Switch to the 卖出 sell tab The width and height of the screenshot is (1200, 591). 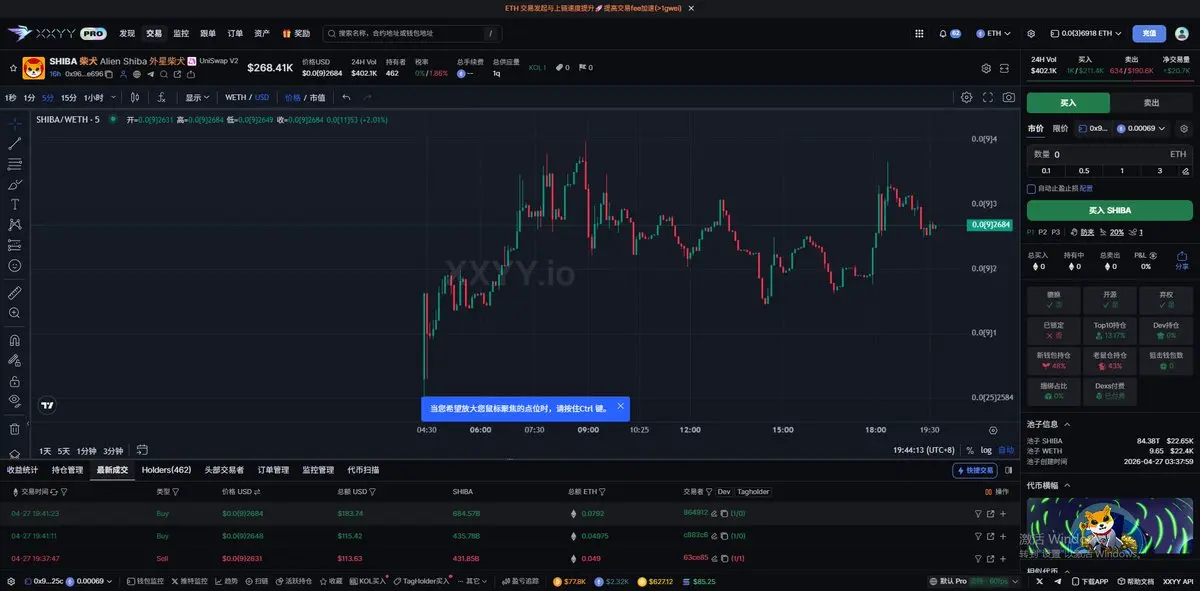tap(1152, 103)
